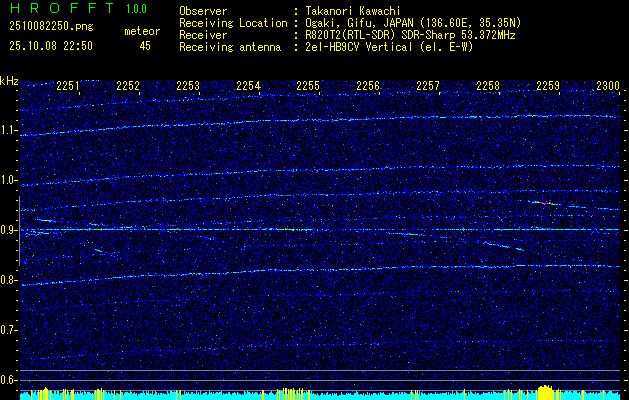
Task: Pick the 2257 time marker
Action: point(428,86)
